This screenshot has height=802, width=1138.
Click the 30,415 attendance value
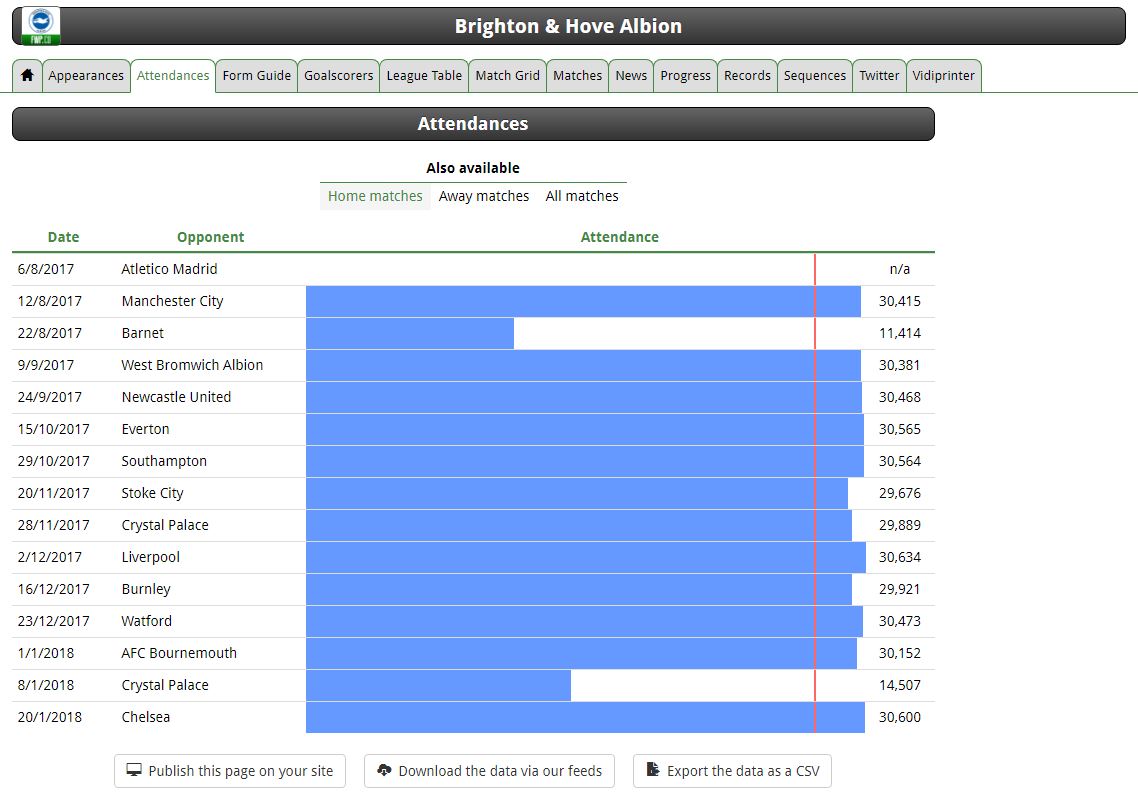point(899,300)
